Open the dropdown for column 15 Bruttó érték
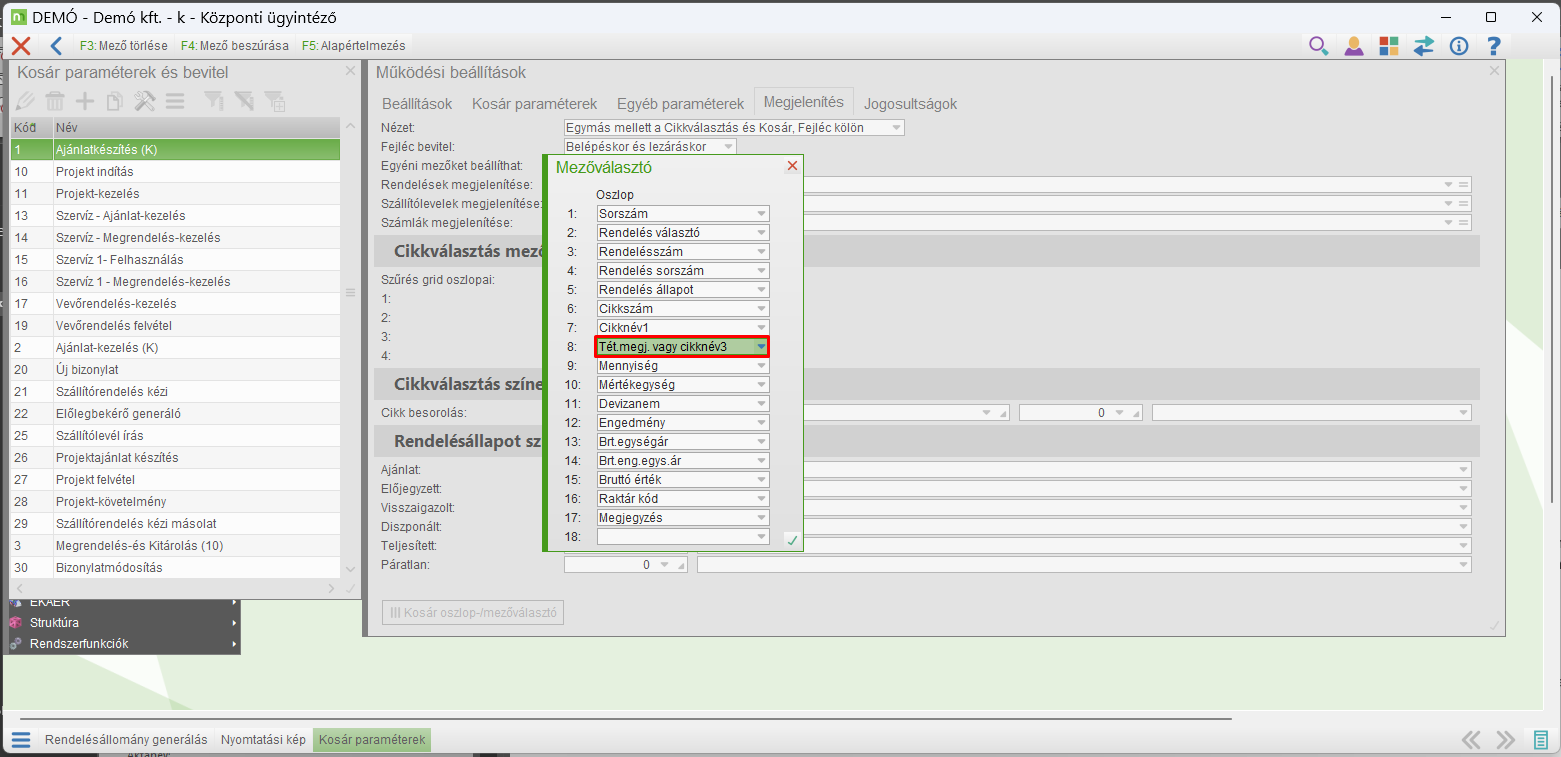Image resolution: width=1561 pixels, height=757 pixels. pos(762,480)
